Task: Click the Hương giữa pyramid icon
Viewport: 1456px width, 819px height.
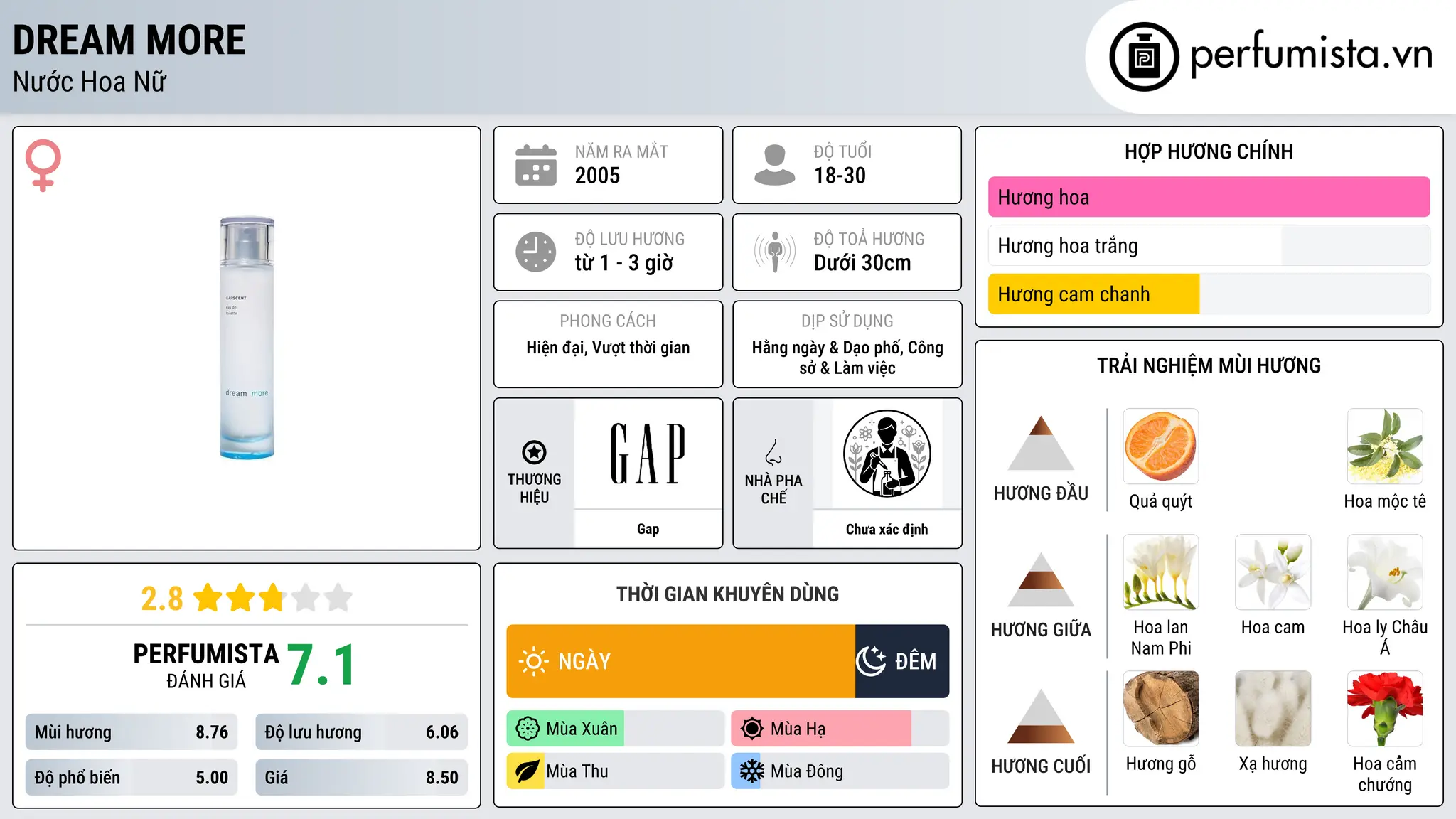Action: [x=1041, y=579]
